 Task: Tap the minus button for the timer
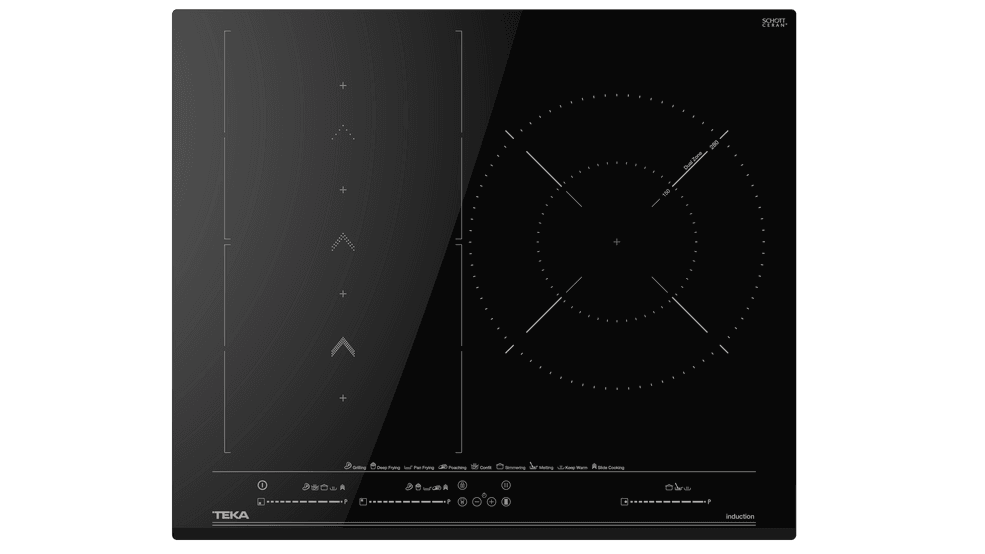pyautogui.click(x=477, y=501)
